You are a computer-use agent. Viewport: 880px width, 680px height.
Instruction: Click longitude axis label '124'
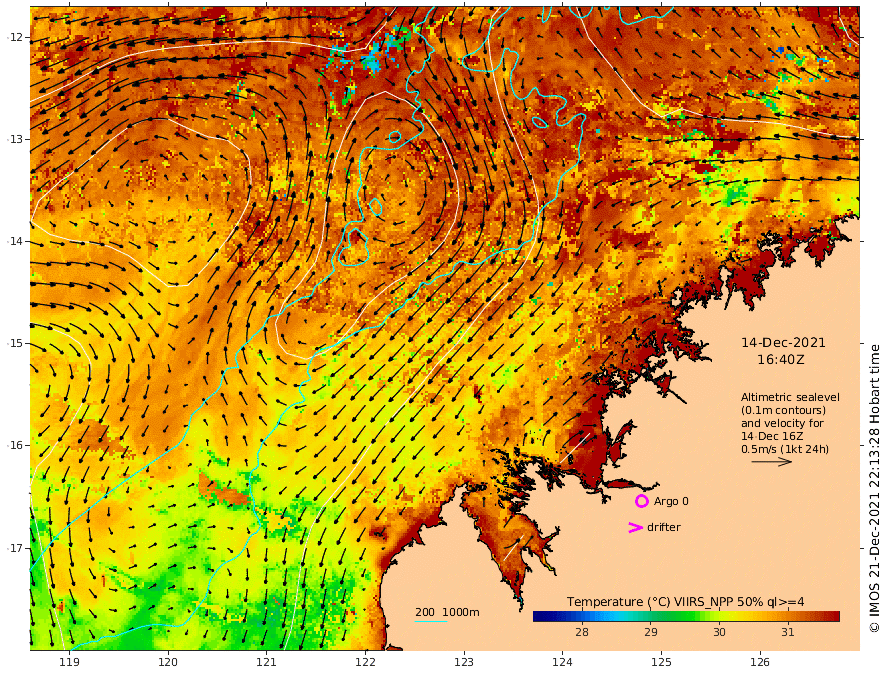[x=562, y=663]
